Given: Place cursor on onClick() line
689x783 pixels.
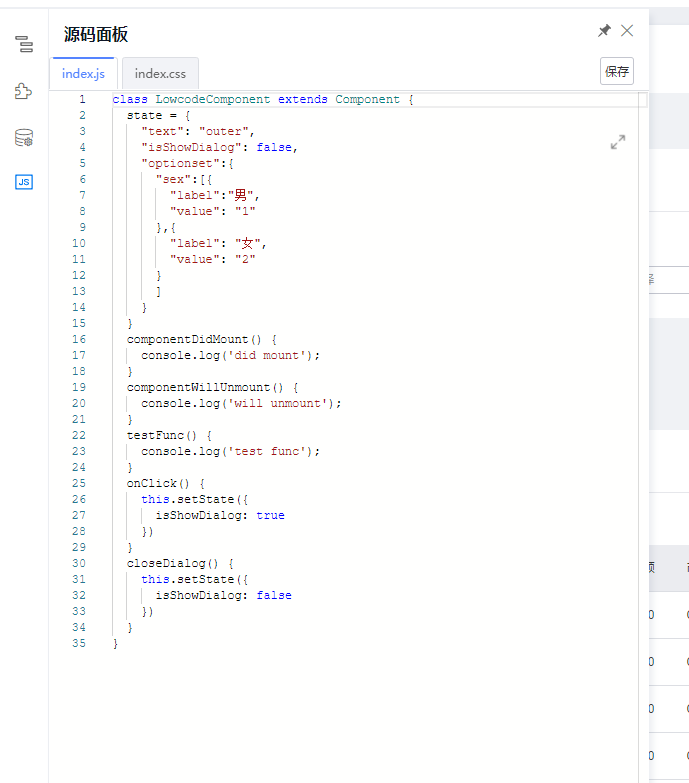Looking at the screenshot, I should tap(166, 483).
